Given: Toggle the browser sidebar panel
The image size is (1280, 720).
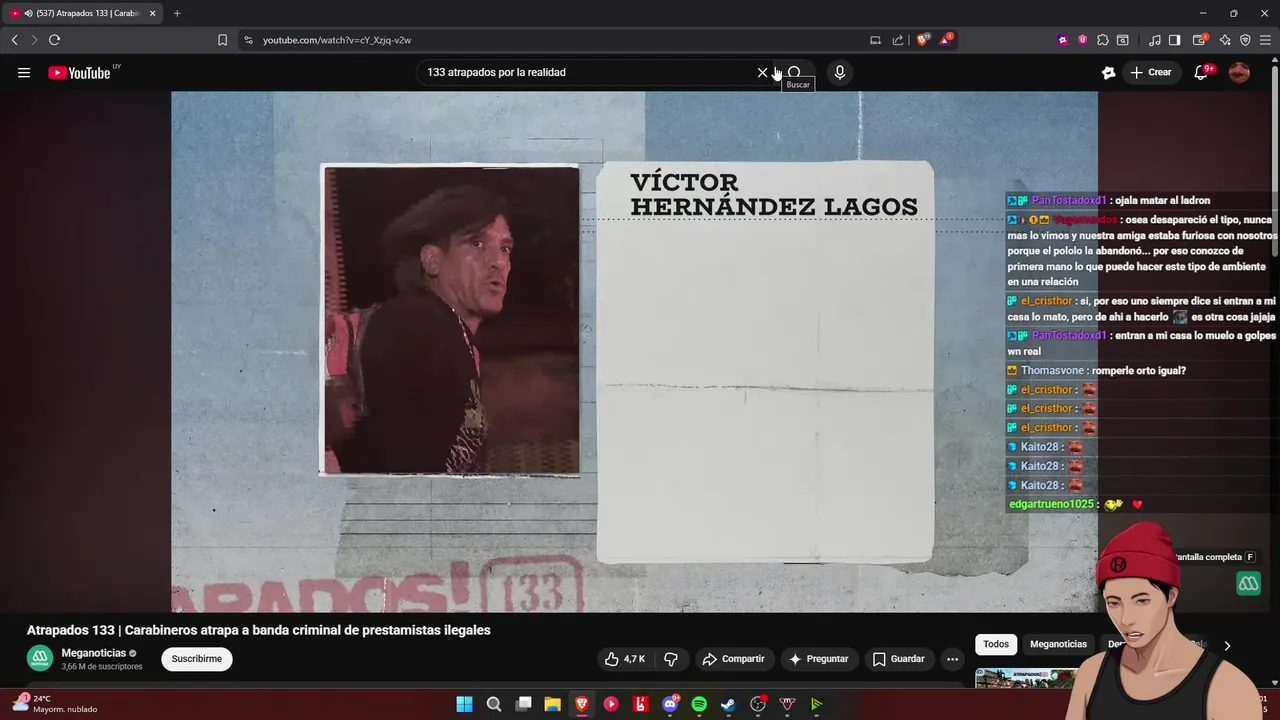Looking at the screenshot, I should 1174,40.
